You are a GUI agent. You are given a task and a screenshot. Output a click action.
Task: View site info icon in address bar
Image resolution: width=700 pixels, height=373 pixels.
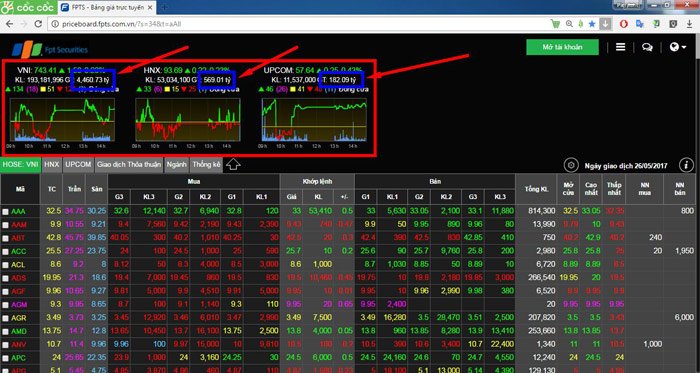point(55,24)
